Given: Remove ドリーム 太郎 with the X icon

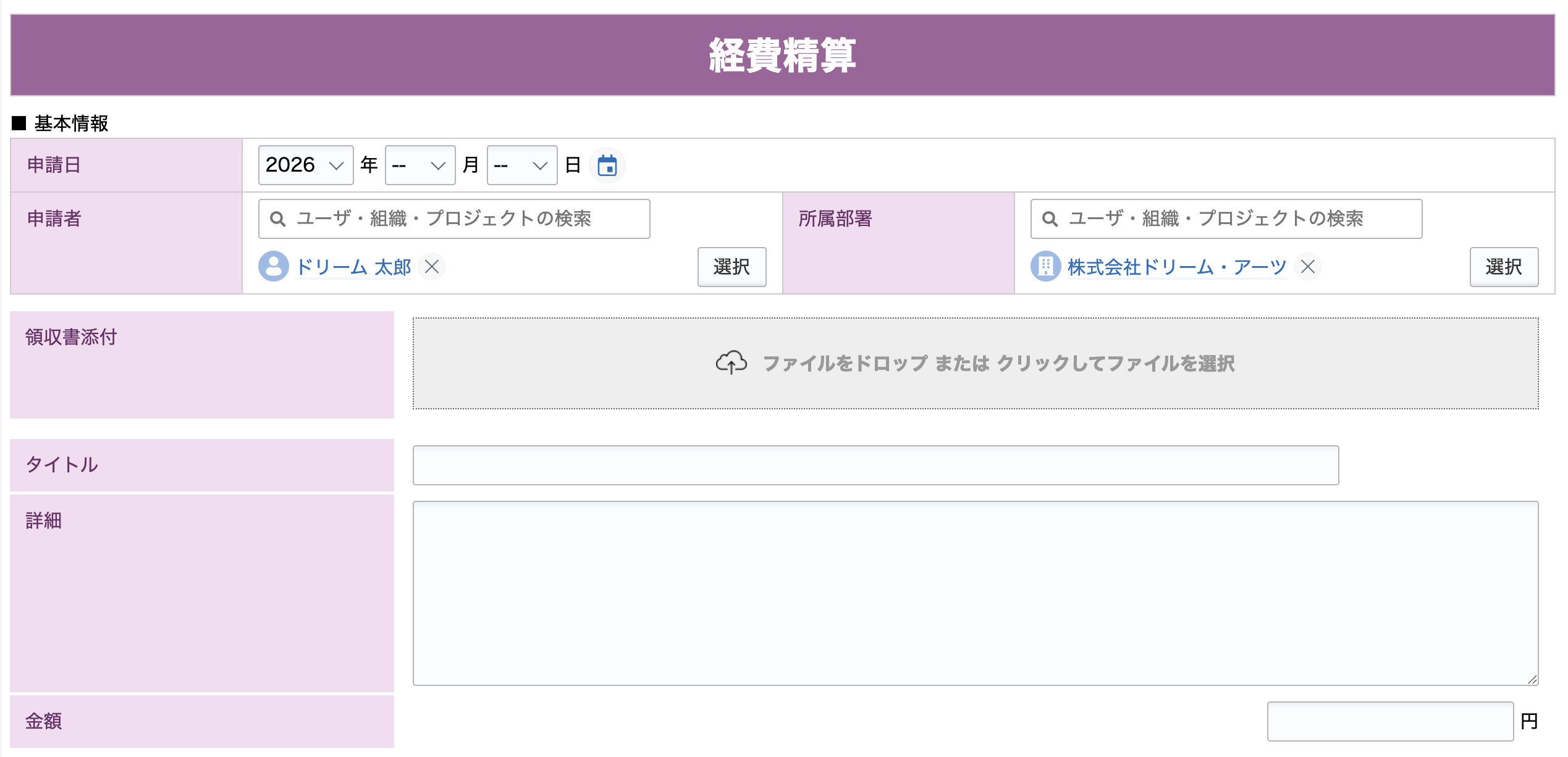Looking at the screenshot, I should (x=432, y=267).
